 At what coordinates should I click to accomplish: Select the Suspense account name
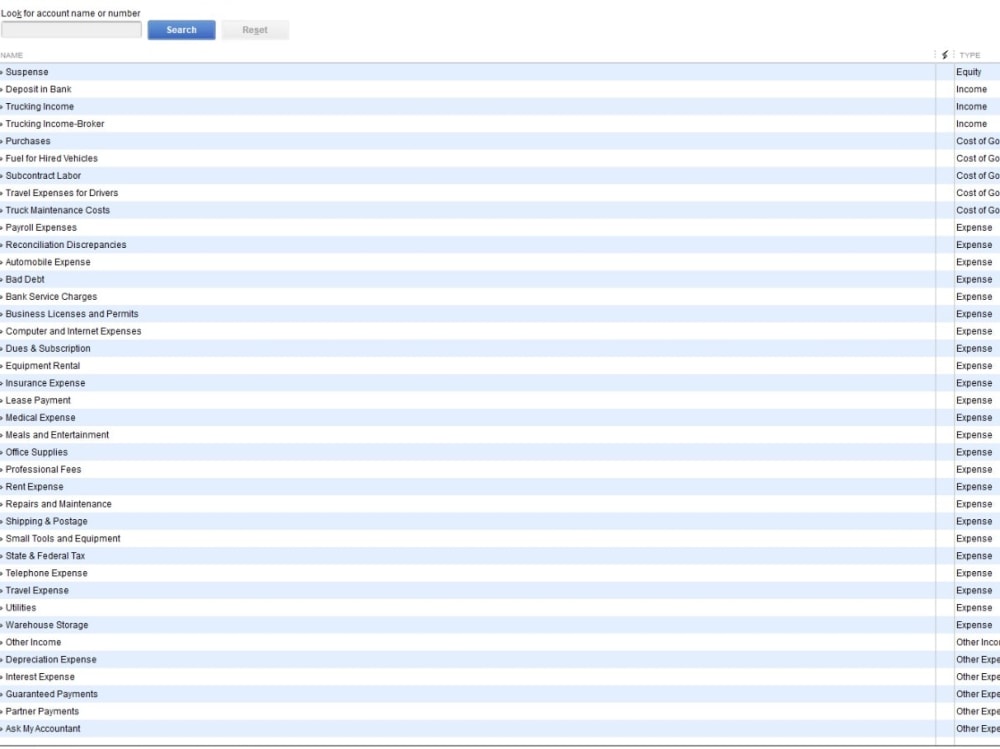tap(27, 72)
